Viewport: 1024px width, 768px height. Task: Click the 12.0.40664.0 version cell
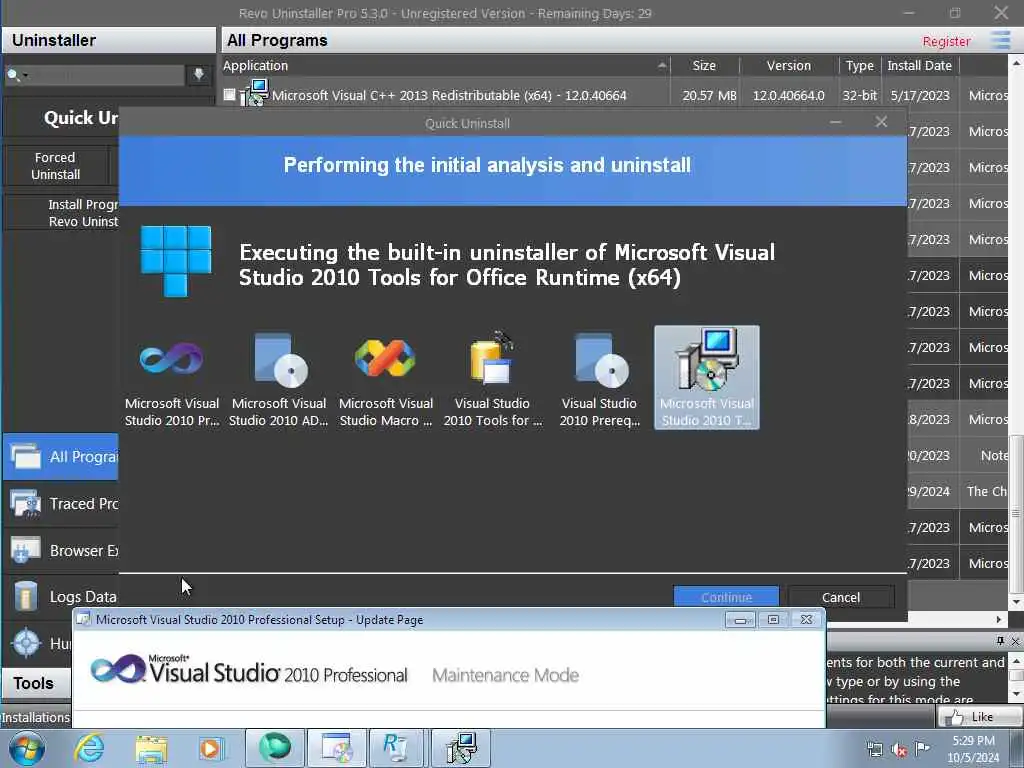(x=789, y=95)
